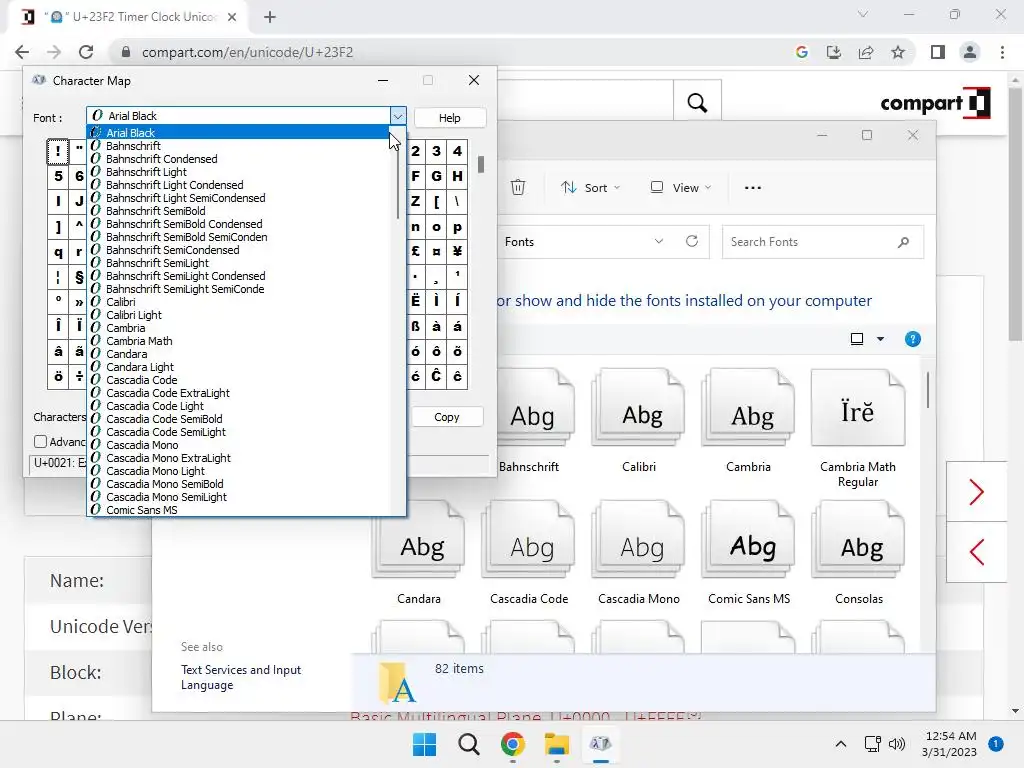Screen dimensions: 1024x768
Task: Click the Copy button
Action: tap(447, 417)
